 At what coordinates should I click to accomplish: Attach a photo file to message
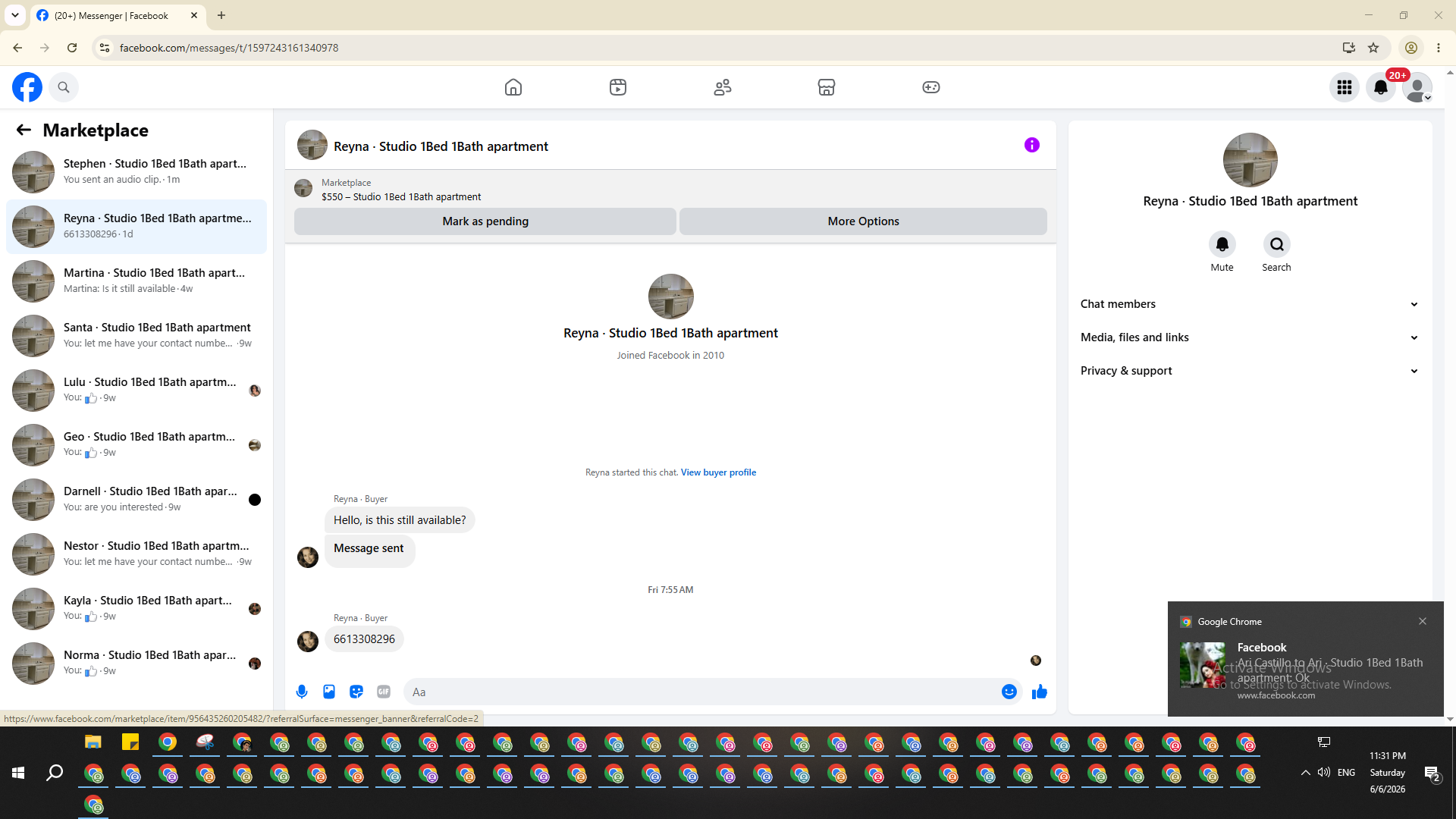(x=329, y=692)
